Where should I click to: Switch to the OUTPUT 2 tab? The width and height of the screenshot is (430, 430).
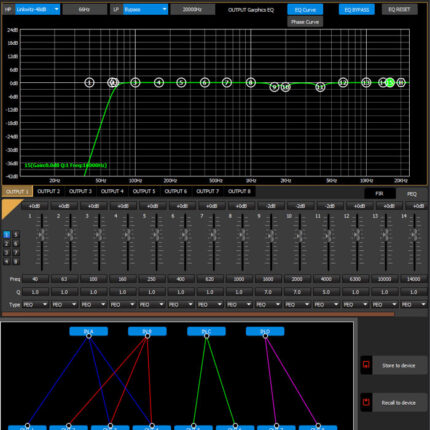pyautogui.click(x=49, y=191)
